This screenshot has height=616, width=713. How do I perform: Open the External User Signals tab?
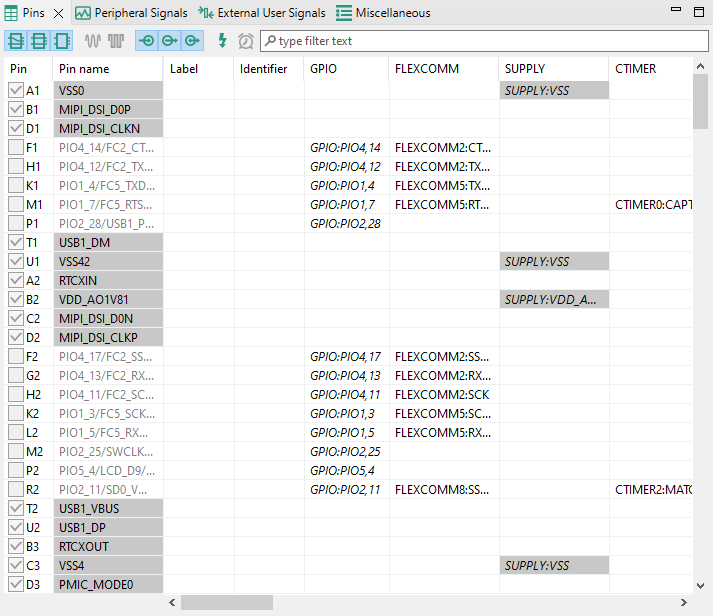point(262,13)
